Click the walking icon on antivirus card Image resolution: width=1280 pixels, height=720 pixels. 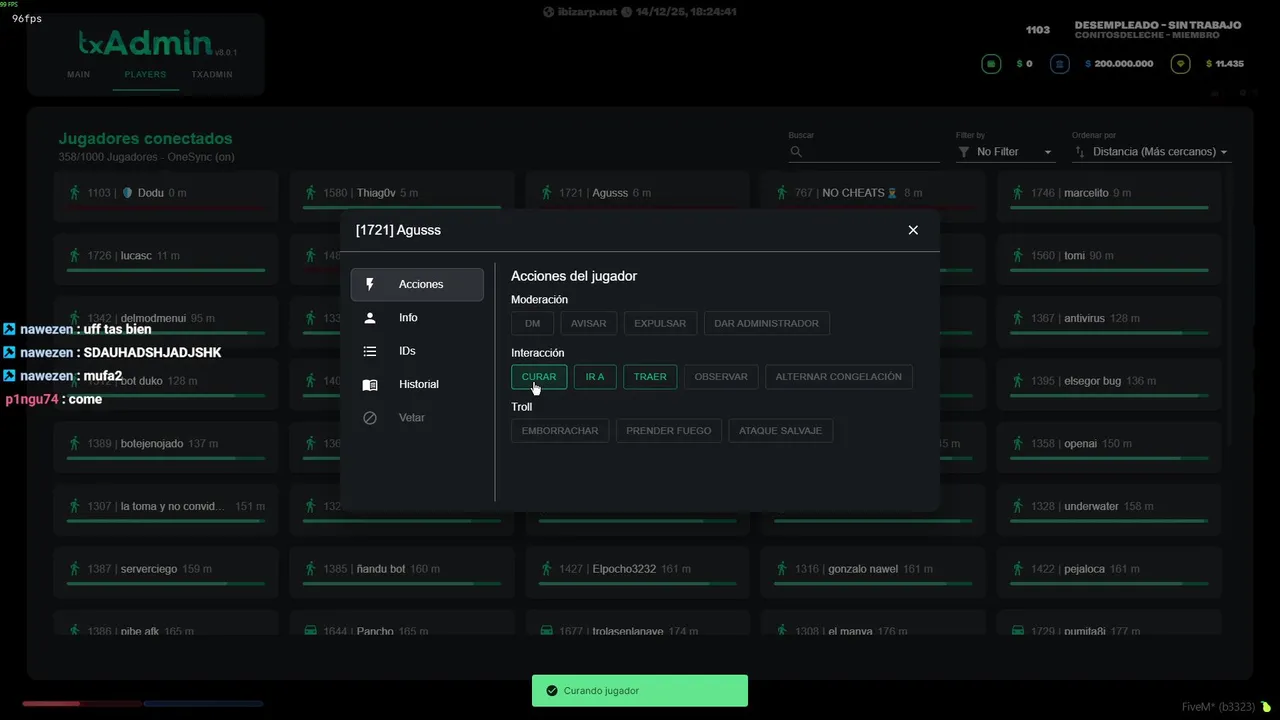(x=1018, y=318)
